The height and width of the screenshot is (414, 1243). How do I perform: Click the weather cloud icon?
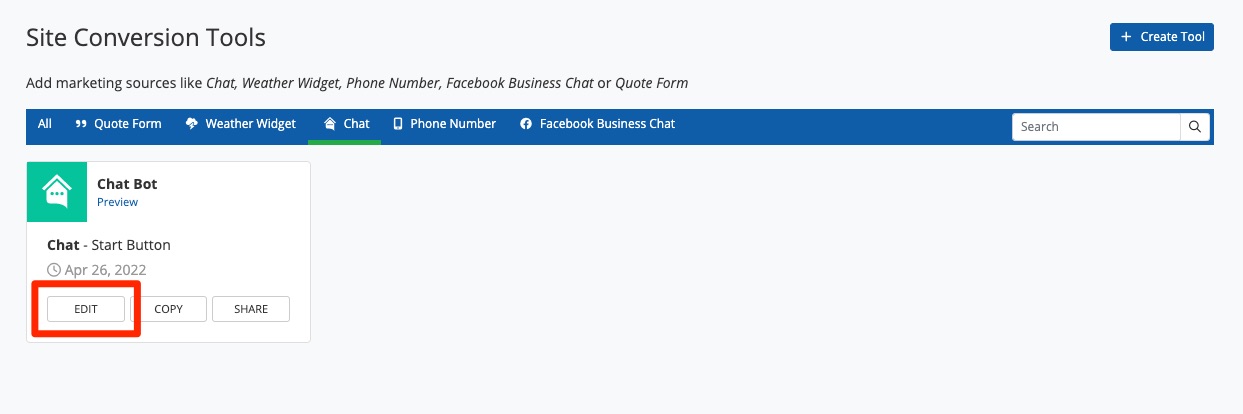192,124
